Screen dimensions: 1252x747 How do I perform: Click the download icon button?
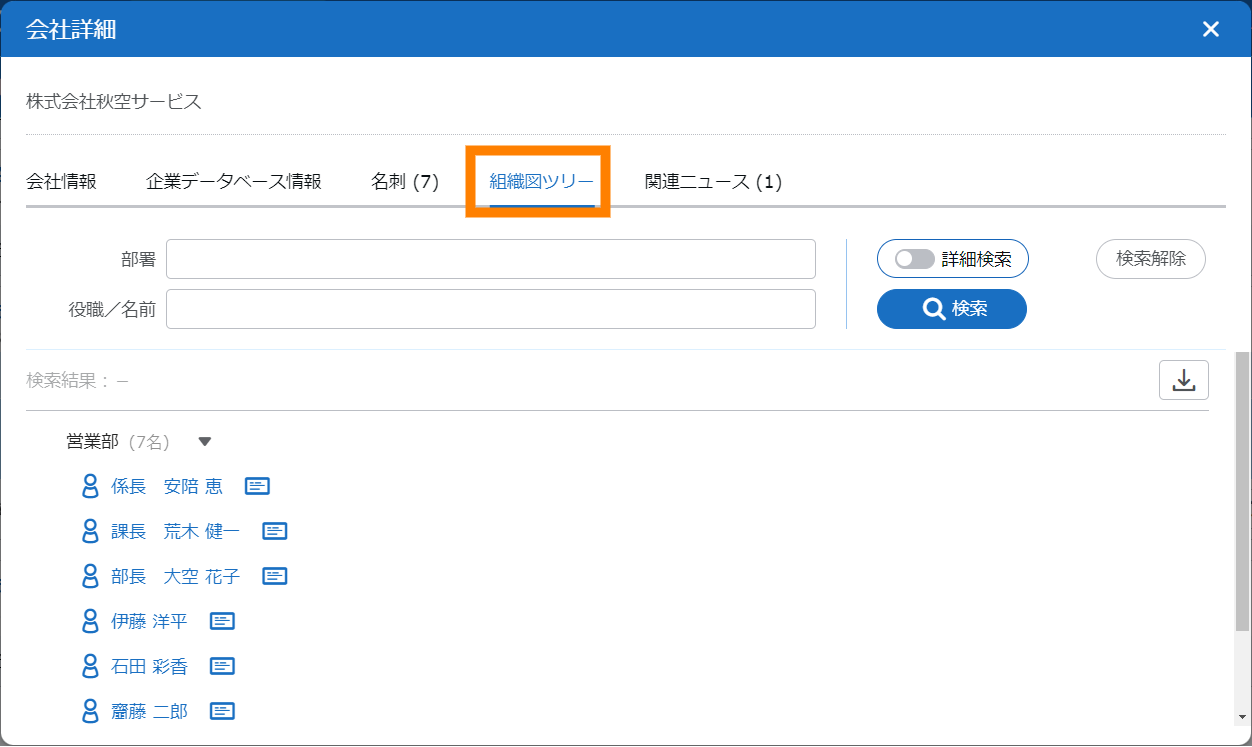[1183, 380]
